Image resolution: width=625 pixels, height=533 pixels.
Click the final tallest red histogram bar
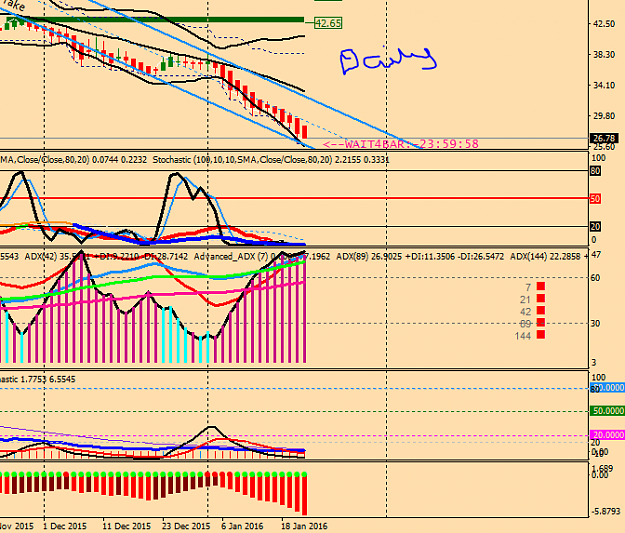tap(305, 495)
